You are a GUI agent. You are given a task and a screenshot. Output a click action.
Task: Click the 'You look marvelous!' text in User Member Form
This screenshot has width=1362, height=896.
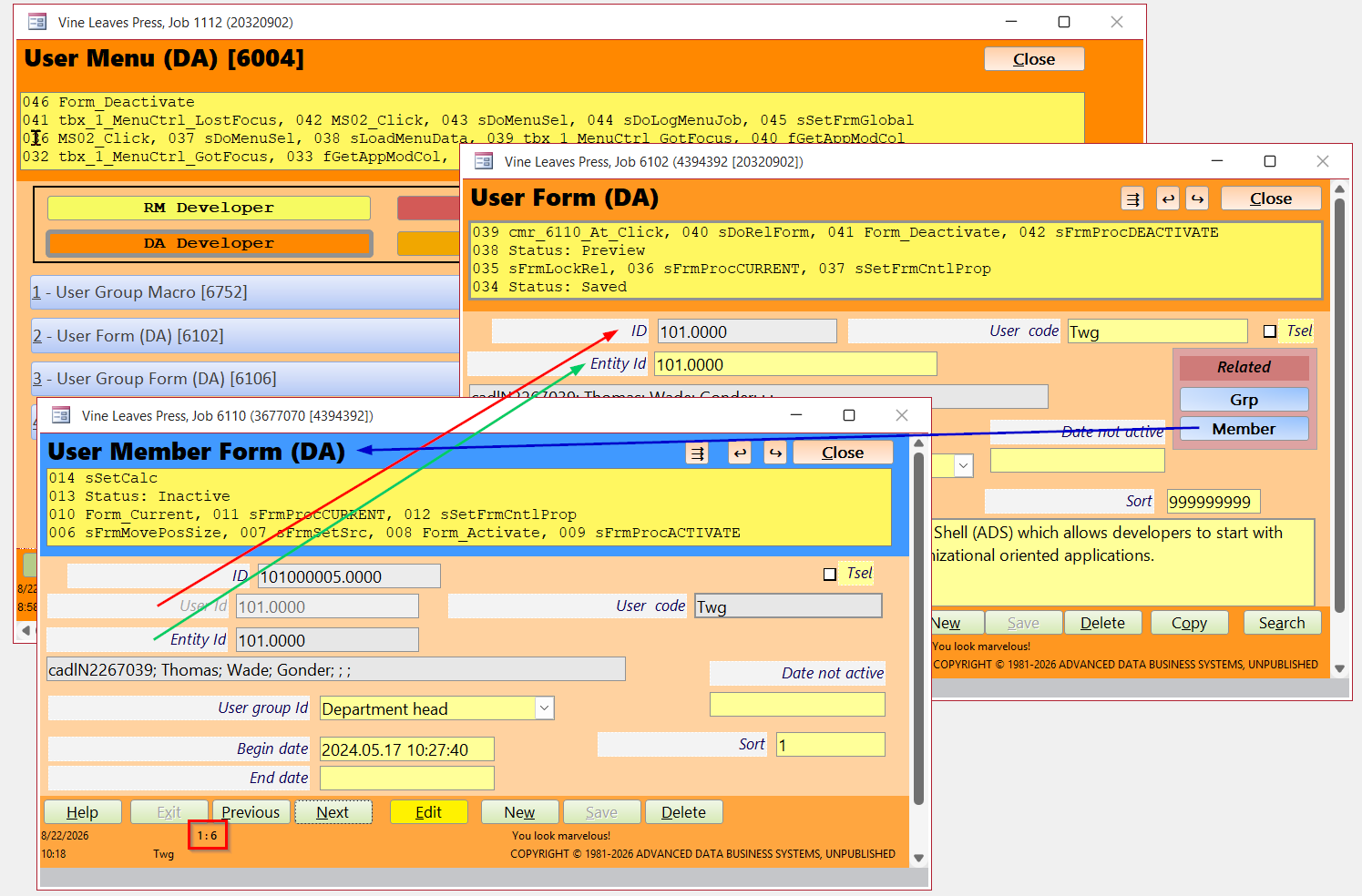561,836
